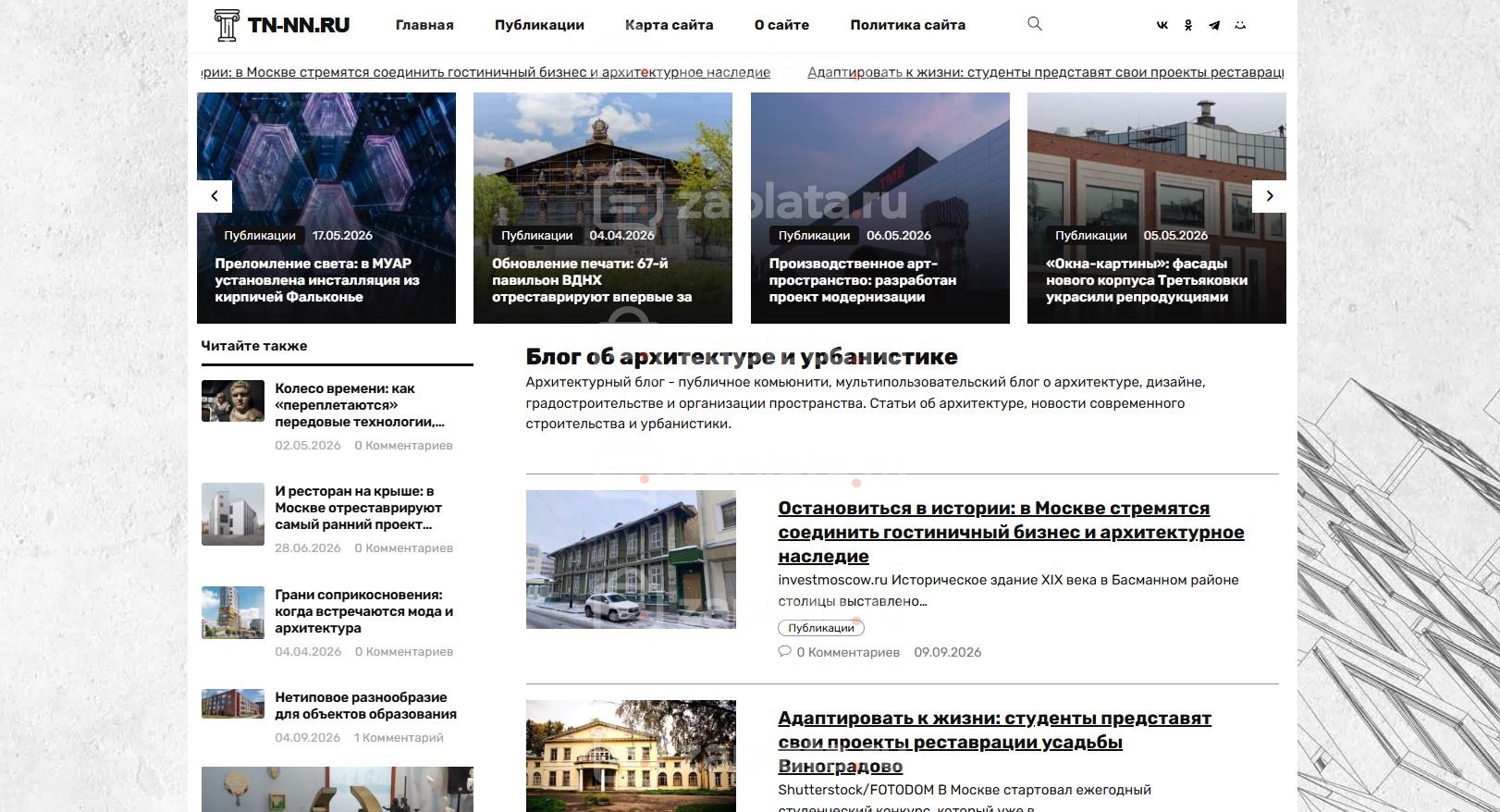
Task: Open the VK social link
Action: [1162, 25]
